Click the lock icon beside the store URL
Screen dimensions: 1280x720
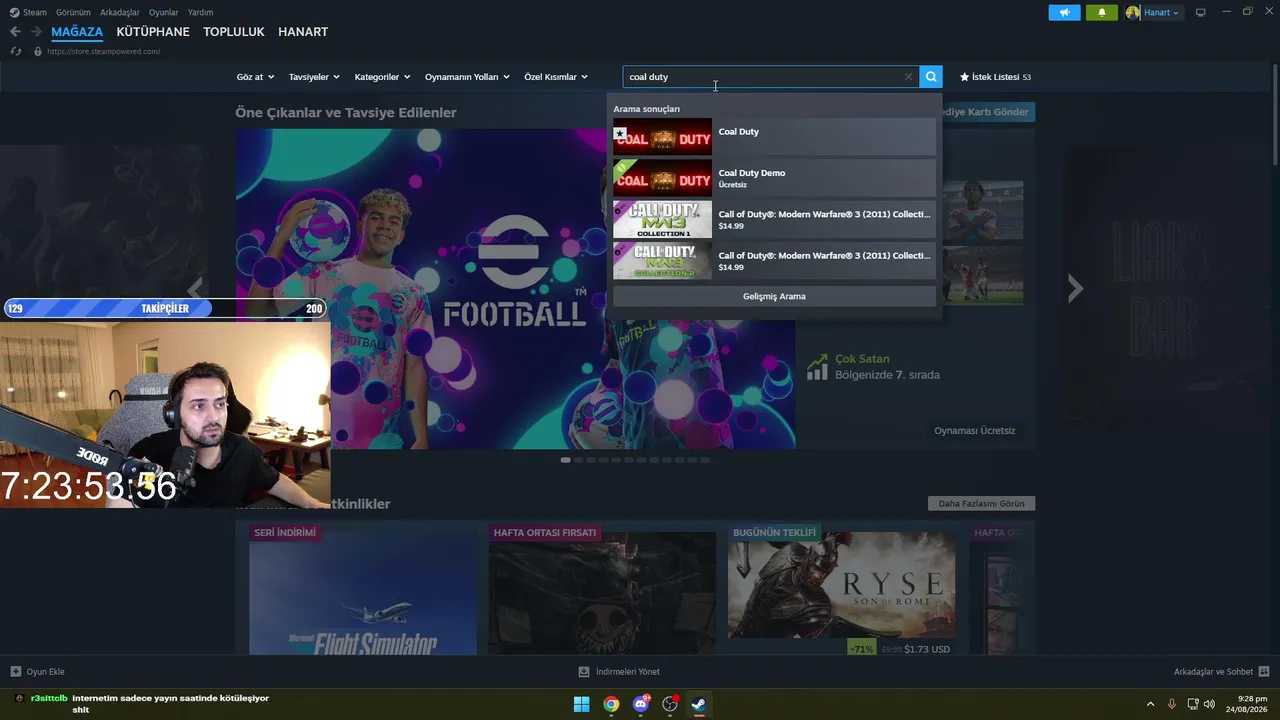38,51
